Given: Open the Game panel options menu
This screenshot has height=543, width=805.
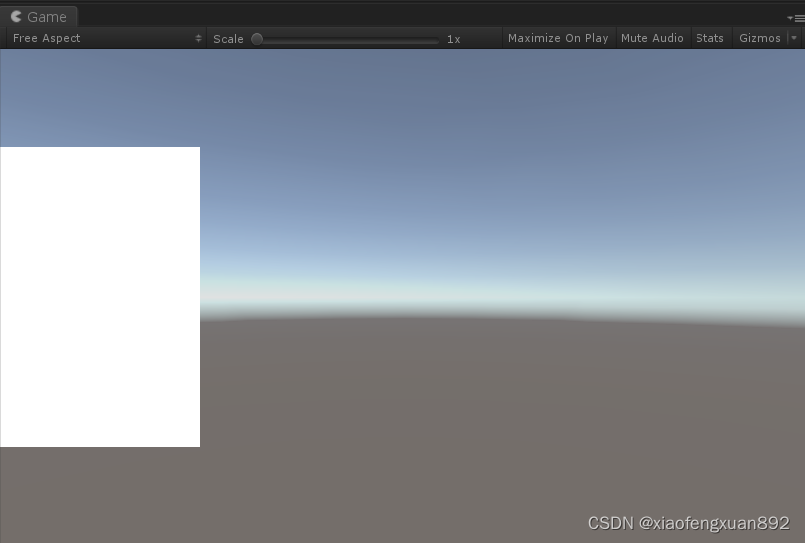Looking at the screenshot, I should point(796,18).
